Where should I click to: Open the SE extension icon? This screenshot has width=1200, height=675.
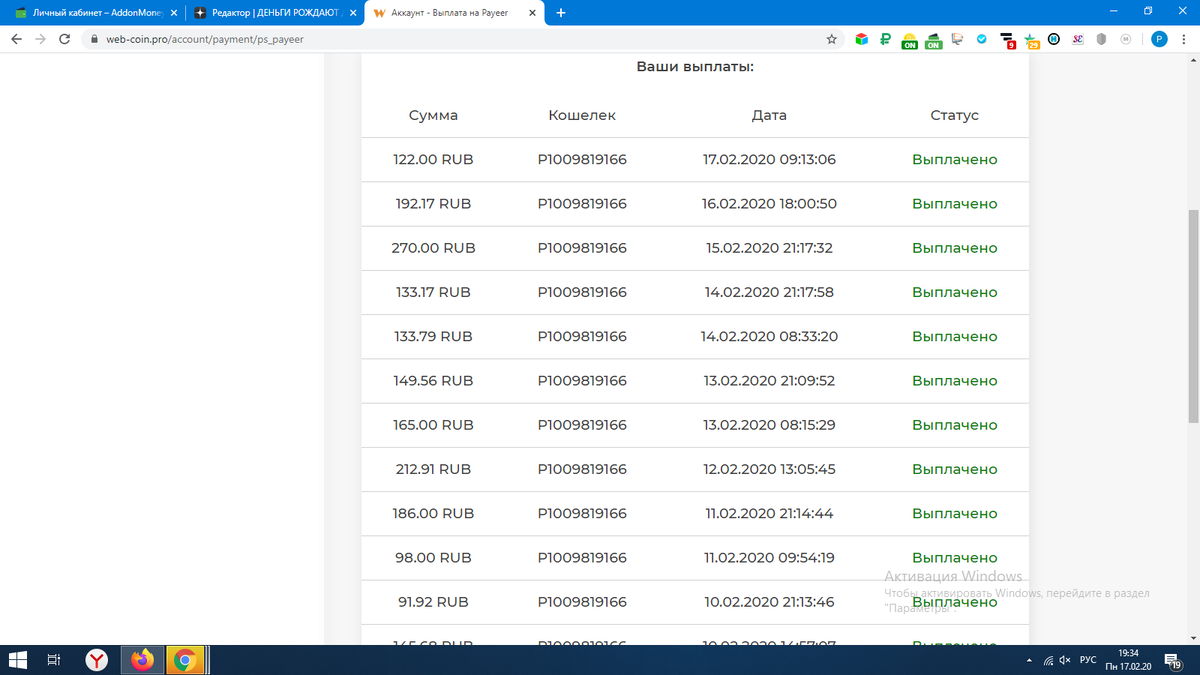[x=1078, y=40]
